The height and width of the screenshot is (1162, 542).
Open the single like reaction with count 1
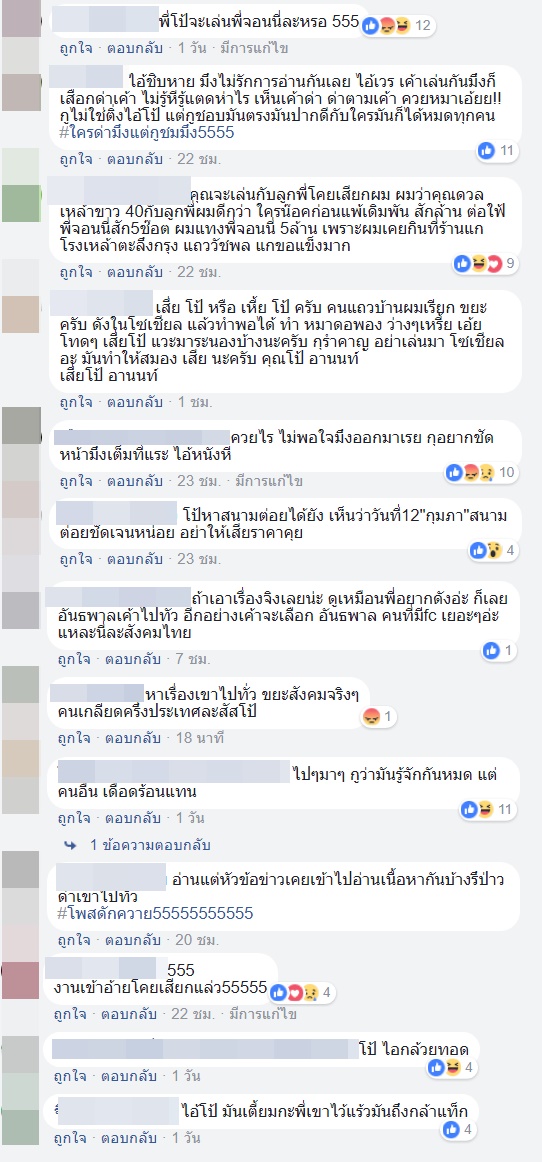[498, 650]
